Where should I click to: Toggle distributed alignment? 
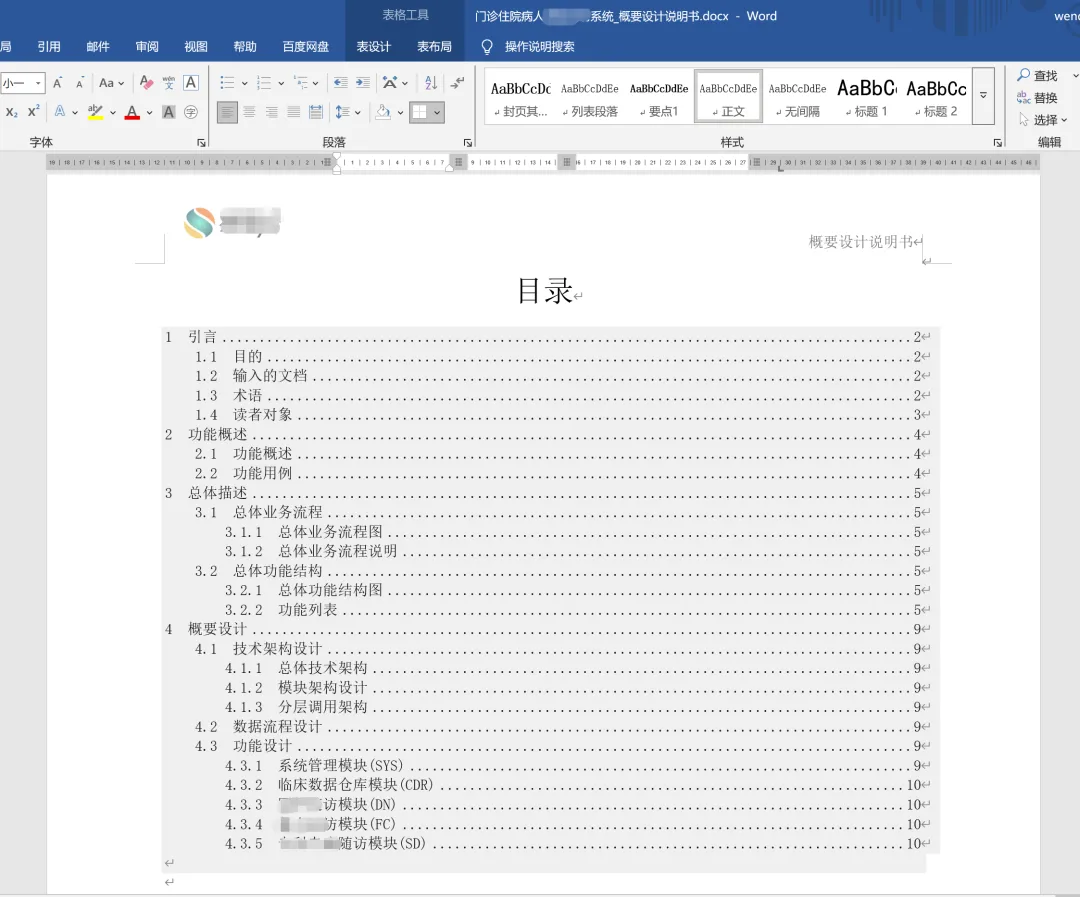(x=315, y=112)
